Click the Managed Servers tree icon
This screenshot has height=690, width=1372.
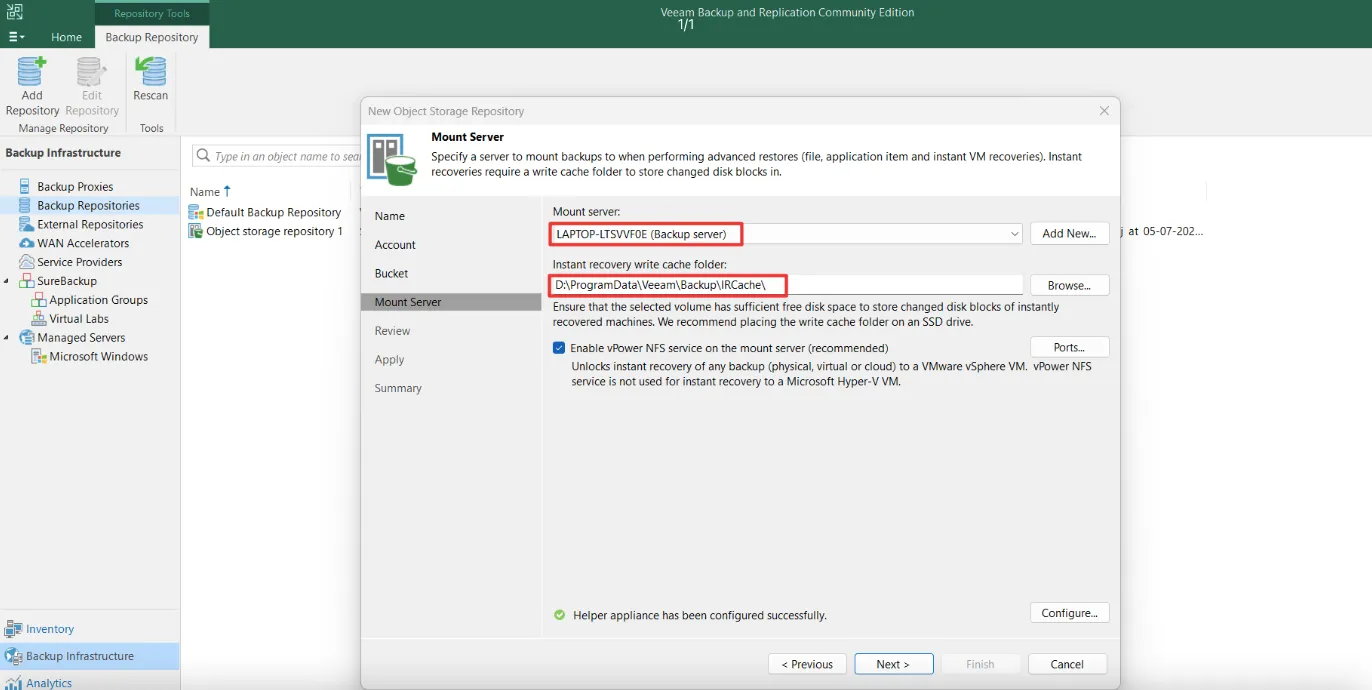click(x=27, y=338)
